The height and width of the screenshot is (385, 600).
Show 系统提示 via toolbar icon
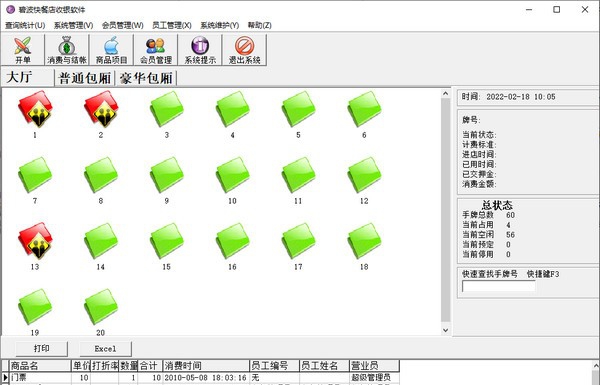[200, 50]
